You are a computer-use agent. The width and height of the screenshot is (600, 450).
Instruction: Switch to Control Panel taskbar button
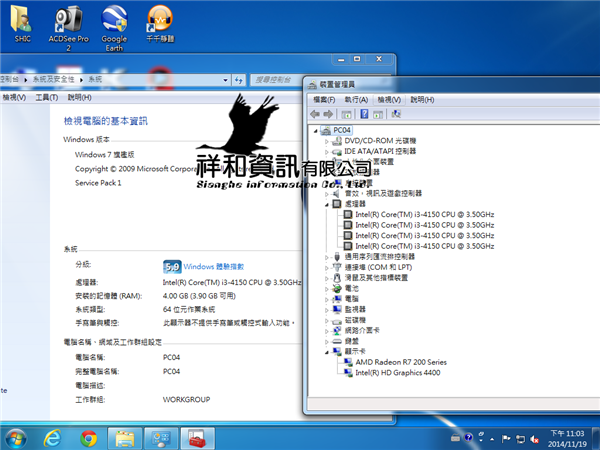161,439
